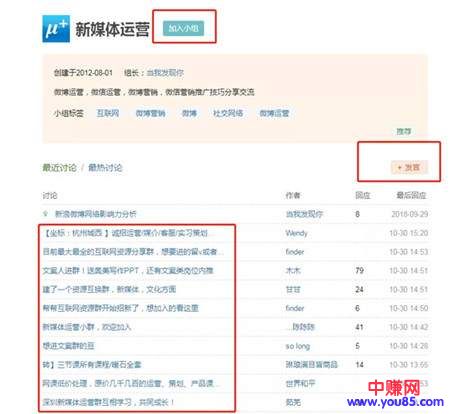Click the blue μ+ group logo
Screen dimensions: 450x414
pyautogui.click(x=56, y=29)
